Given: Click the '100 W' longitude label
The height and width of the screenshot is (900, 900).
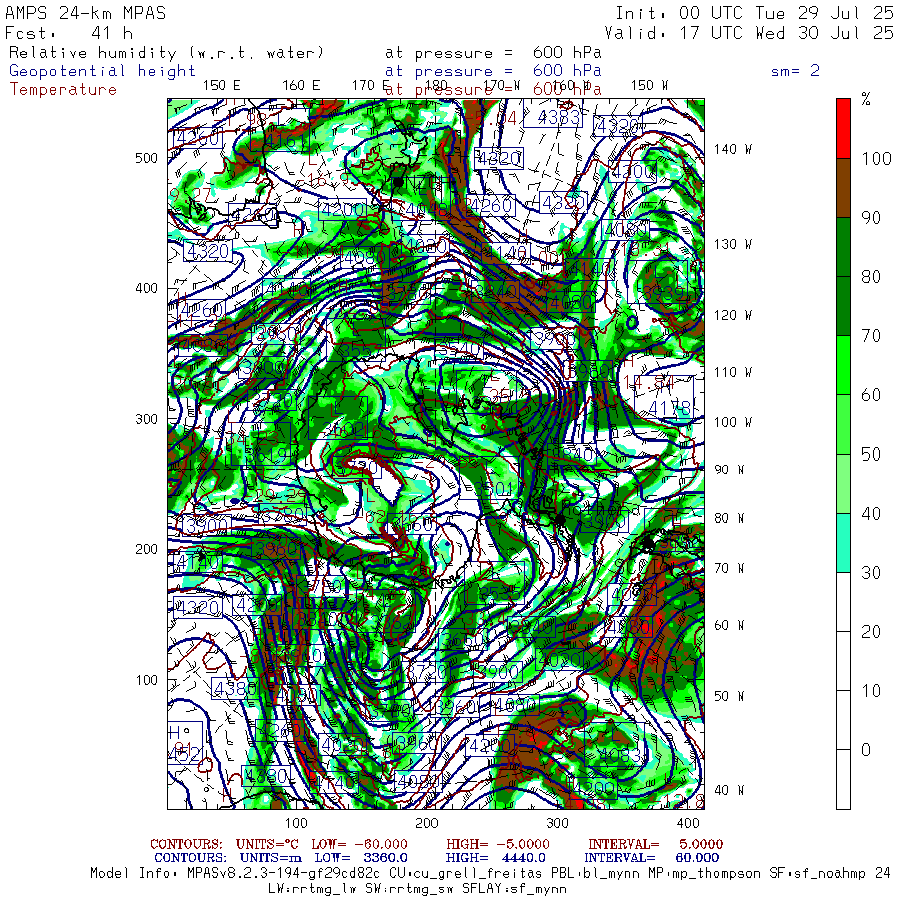Looking at the screenshot, I should point(732,422).
